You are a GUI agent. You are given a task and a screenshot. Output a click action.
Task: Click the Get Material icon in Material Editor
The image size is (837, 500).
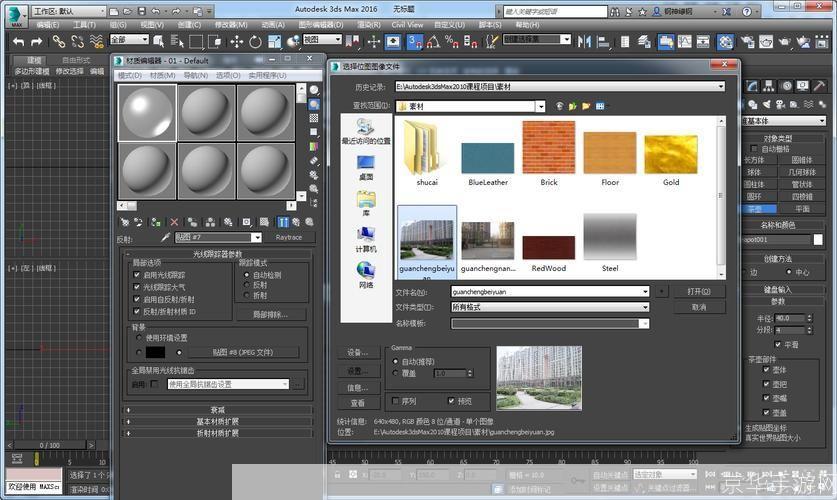click(x=124, y=222)
